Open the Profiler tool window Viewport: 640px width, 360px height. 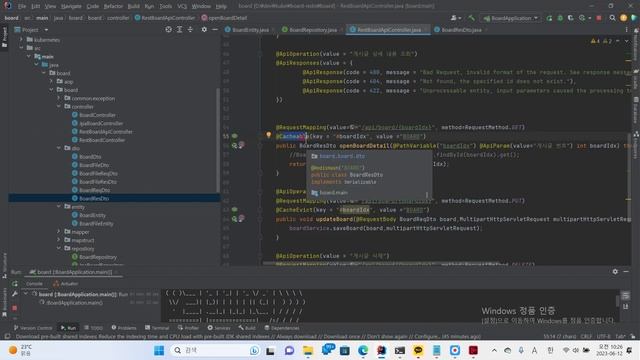[x=188, y=328]
